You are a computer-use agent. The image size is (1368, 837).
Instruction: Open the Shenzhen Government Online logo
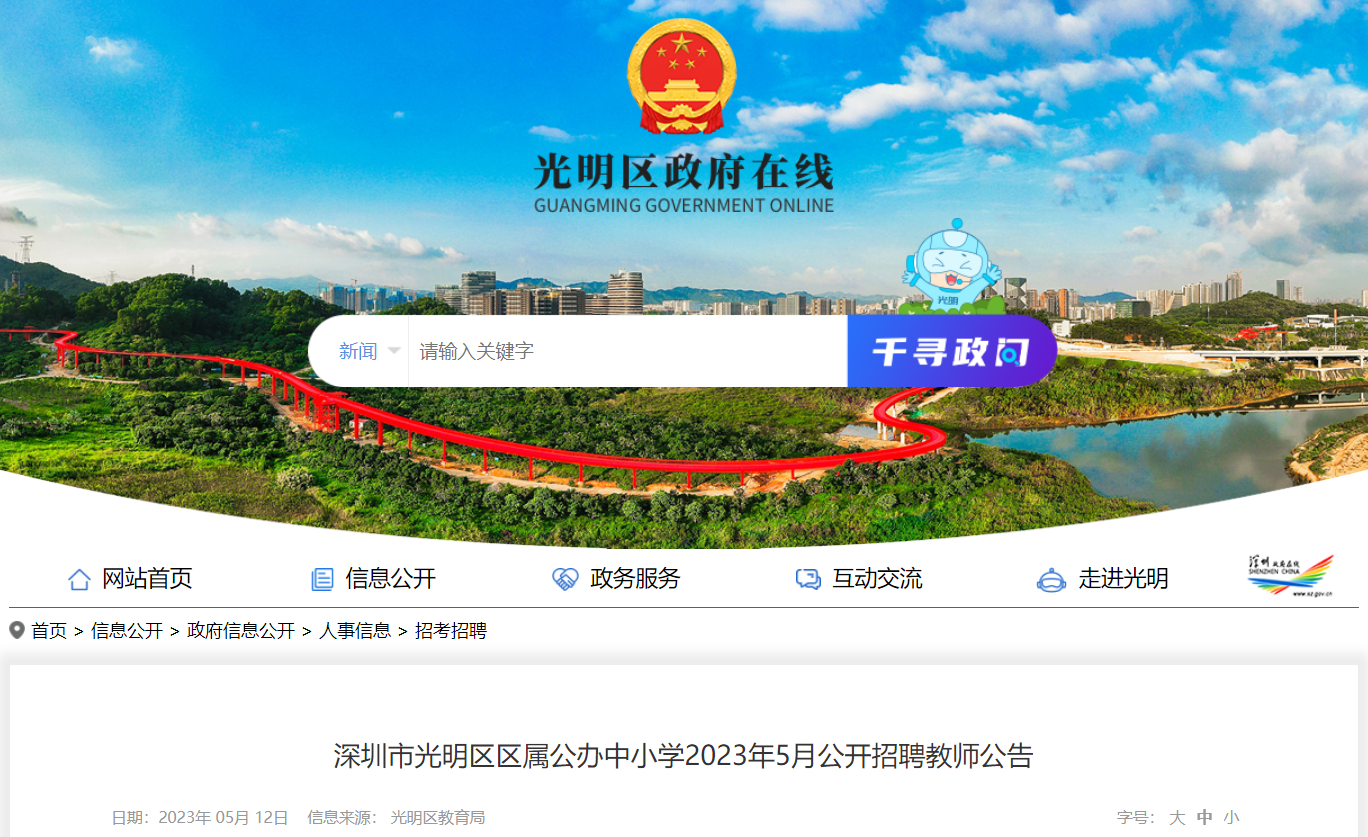1290,576
